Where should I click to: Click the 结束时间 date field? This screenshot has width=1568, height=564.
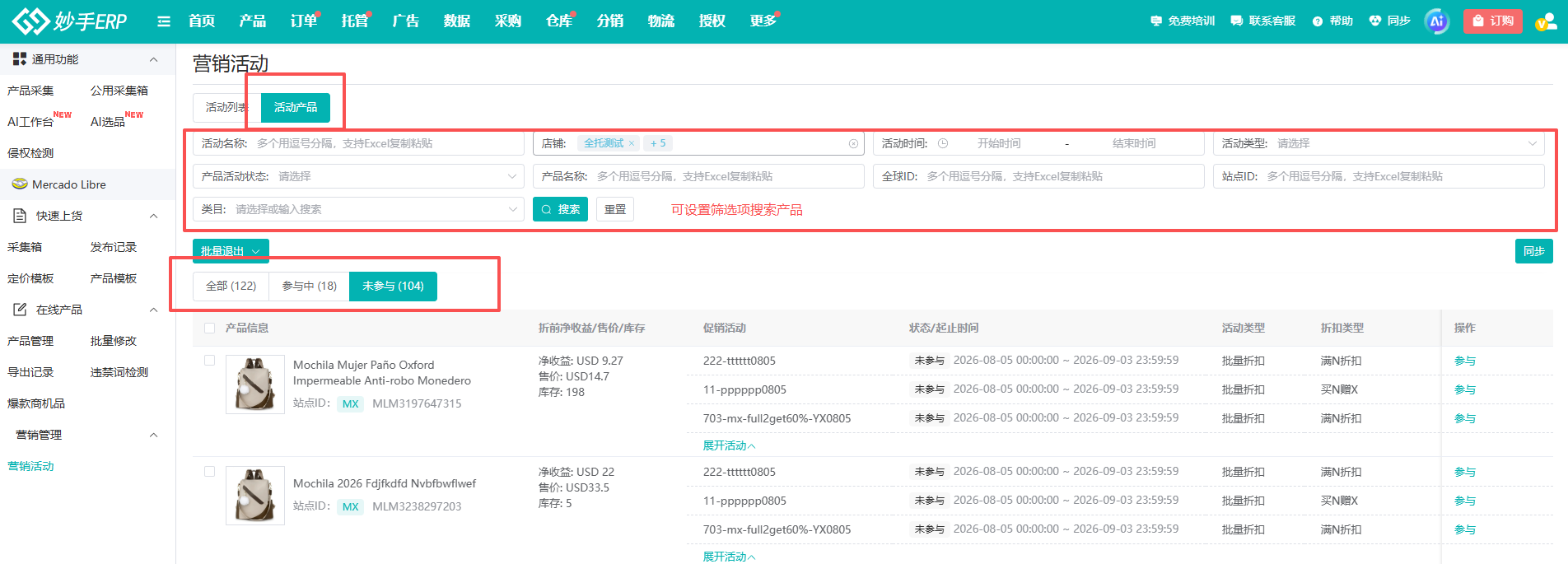(x=1134, y=143)
